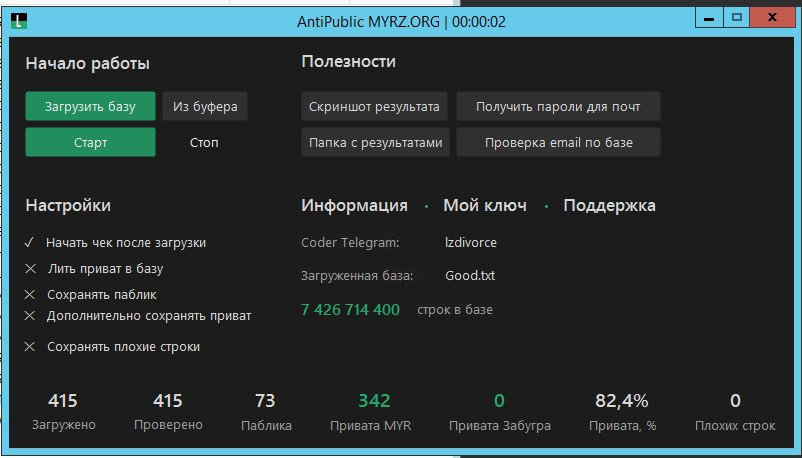Click the Telegram handle lzdivorce

coord(471,242)
